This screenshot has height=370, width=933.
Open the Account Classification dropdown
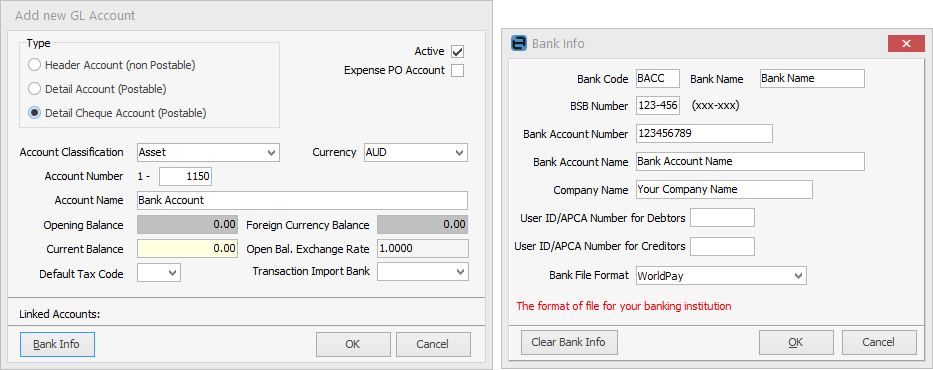(208, 152)
